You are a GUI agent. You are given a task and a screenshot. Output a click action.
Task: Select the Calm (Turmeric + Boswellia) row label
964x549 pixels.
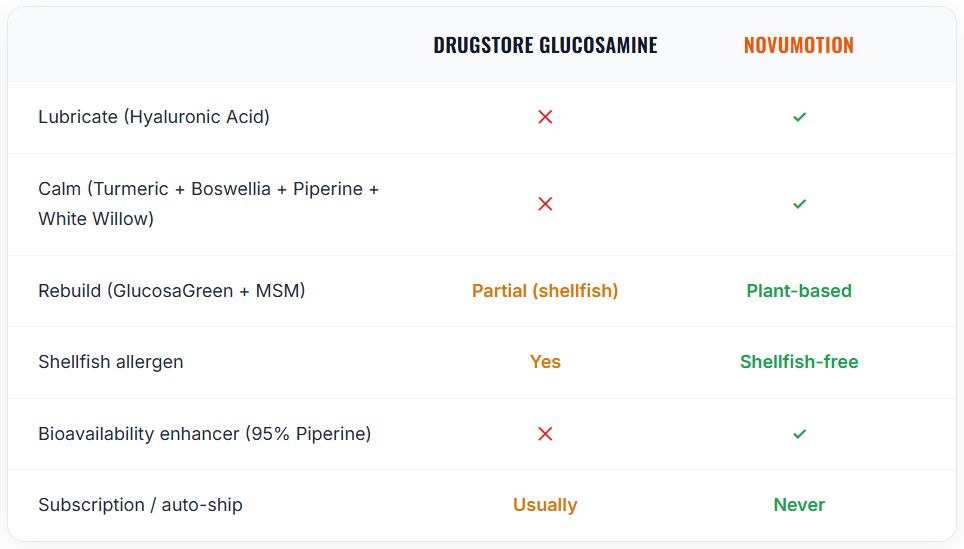click(208, 203)
